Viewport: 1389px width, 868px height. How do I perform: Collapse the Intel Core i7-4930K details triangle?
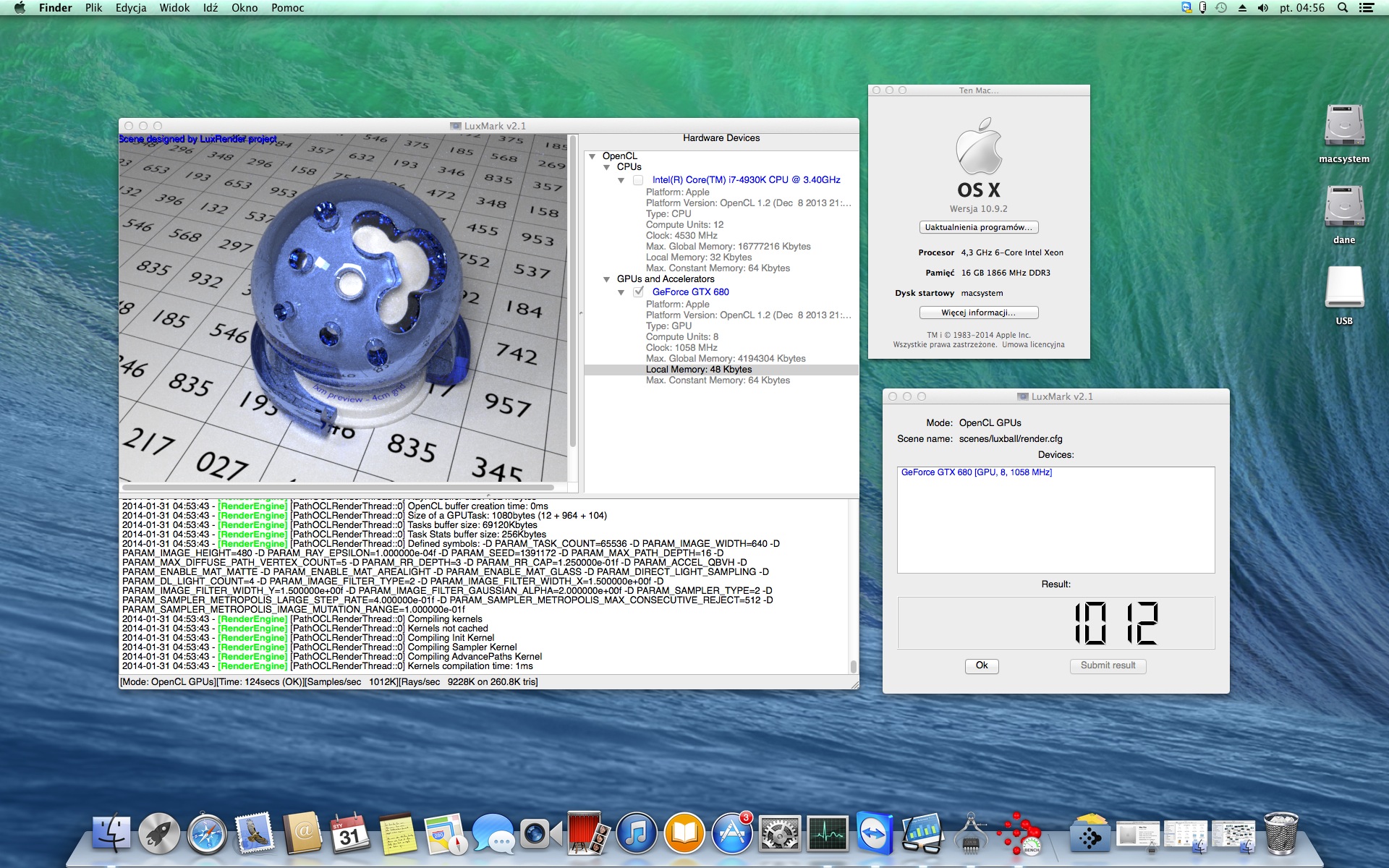(x=621, y=180)
